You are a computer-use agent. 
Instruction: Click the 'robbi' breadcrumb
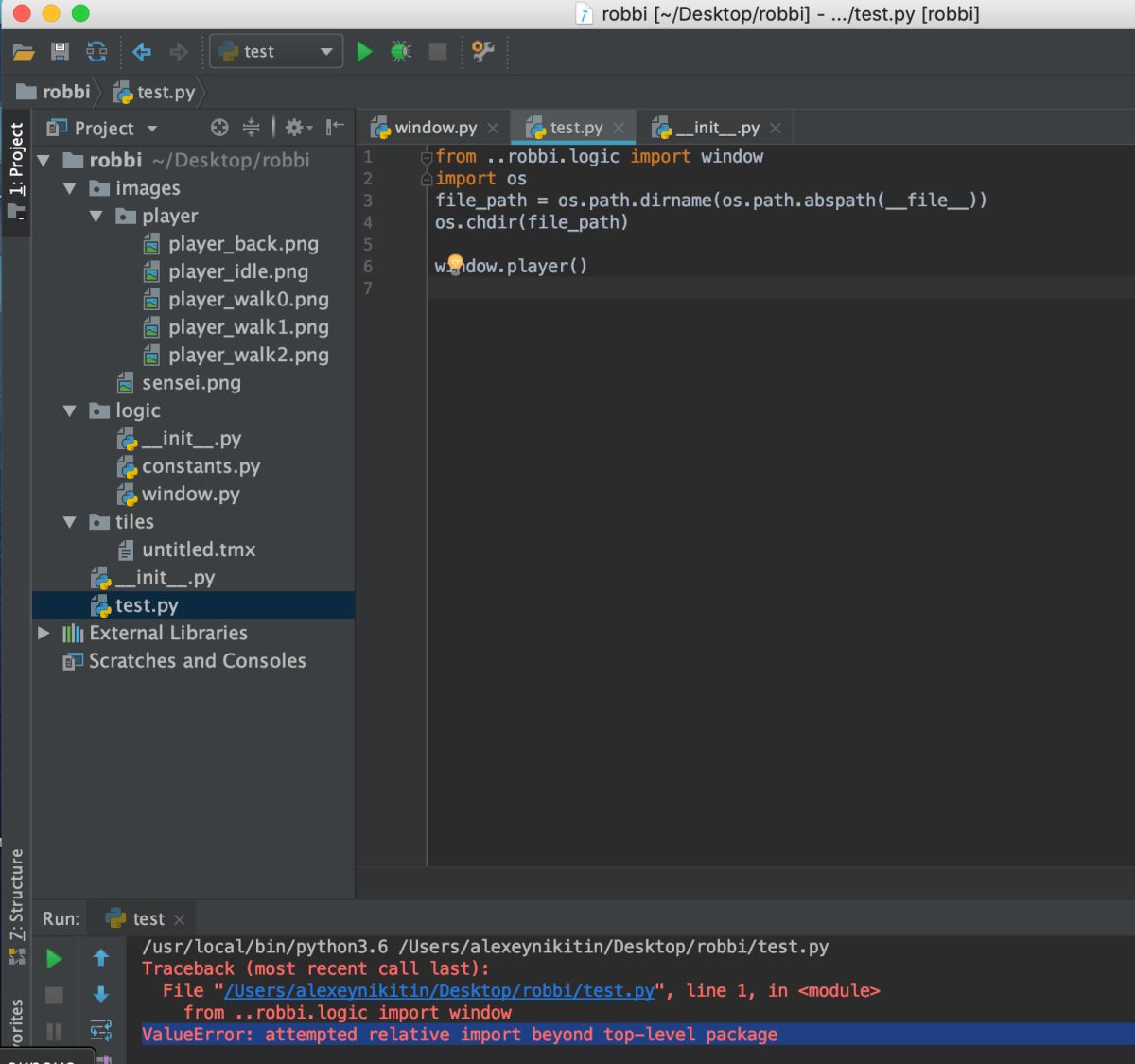click(55, 92)
